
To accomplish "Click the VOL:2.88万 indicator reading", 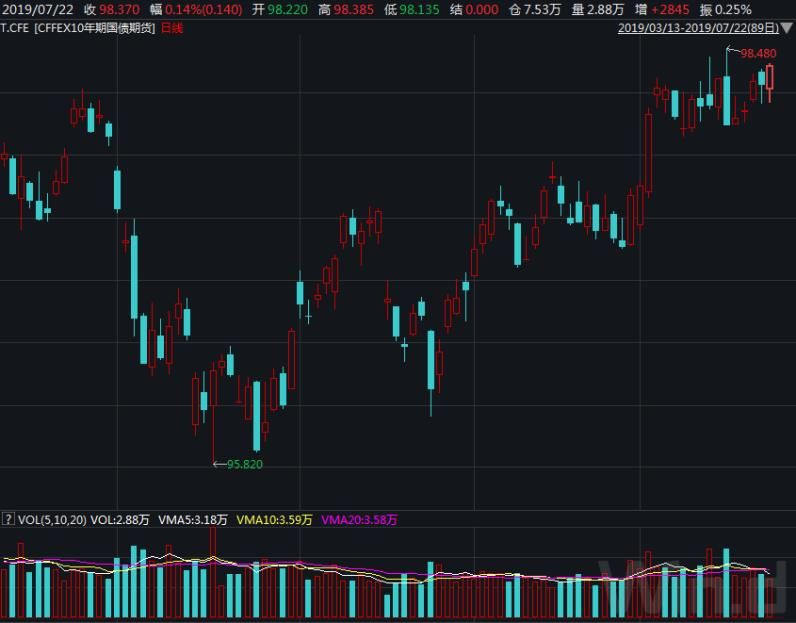I will (120, 519).
